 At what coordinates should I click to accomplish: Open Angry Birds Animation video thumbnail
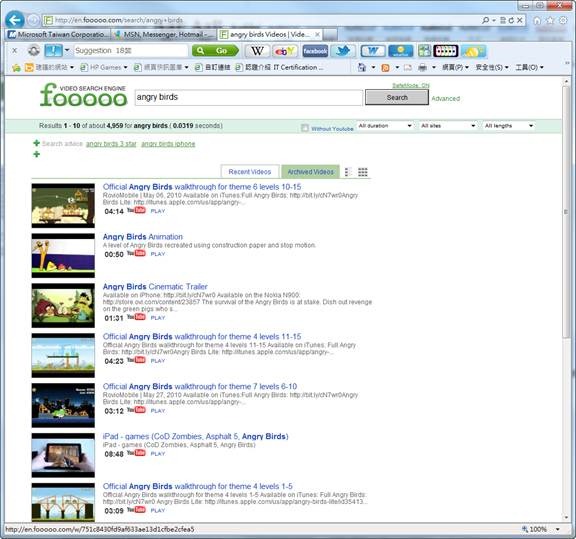point(63,255)
